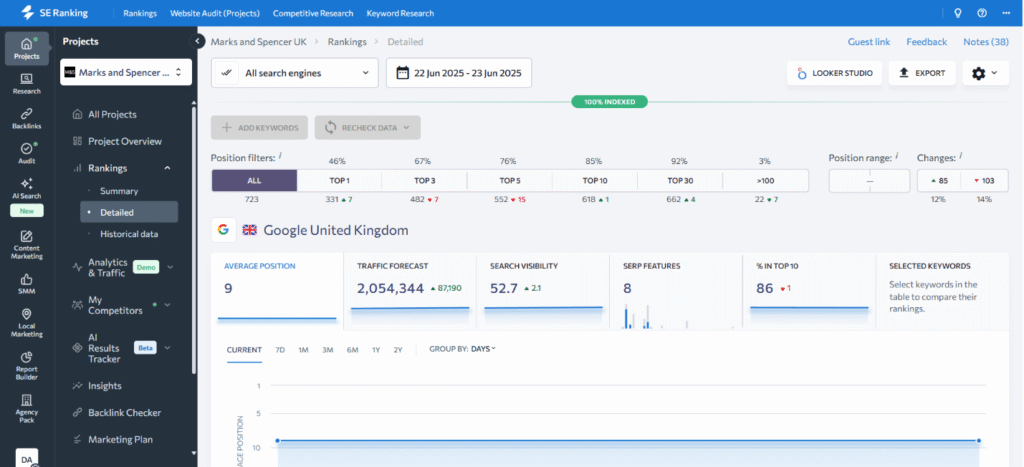Select the TOP 10 position filter
Viewport: 1024px width, 467px height.
click(x=595, y=181)
